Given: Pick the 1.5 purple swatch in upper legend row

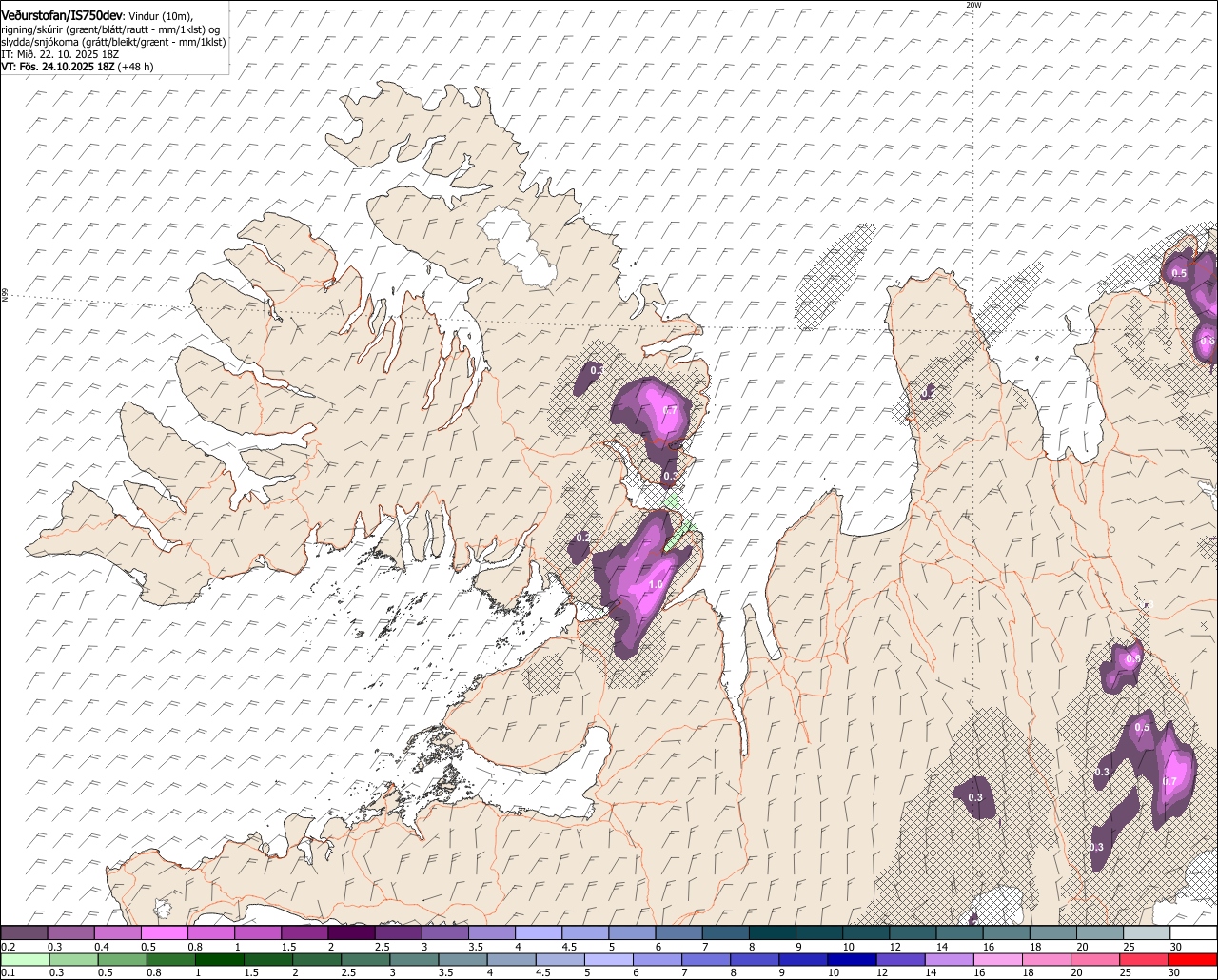Looking at the screenshot, I should 304,932.
